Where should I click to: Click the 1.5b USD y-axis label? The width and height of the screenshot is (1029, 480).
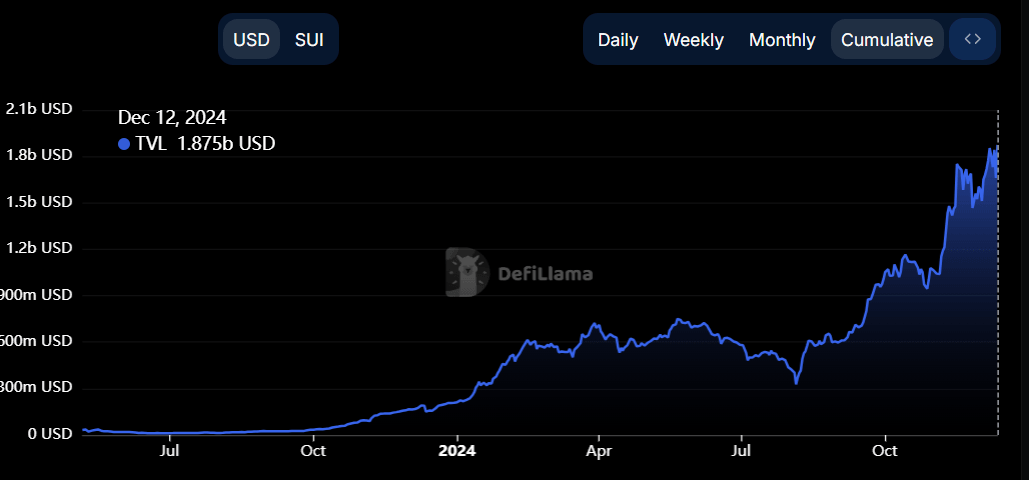click(39, 202)
